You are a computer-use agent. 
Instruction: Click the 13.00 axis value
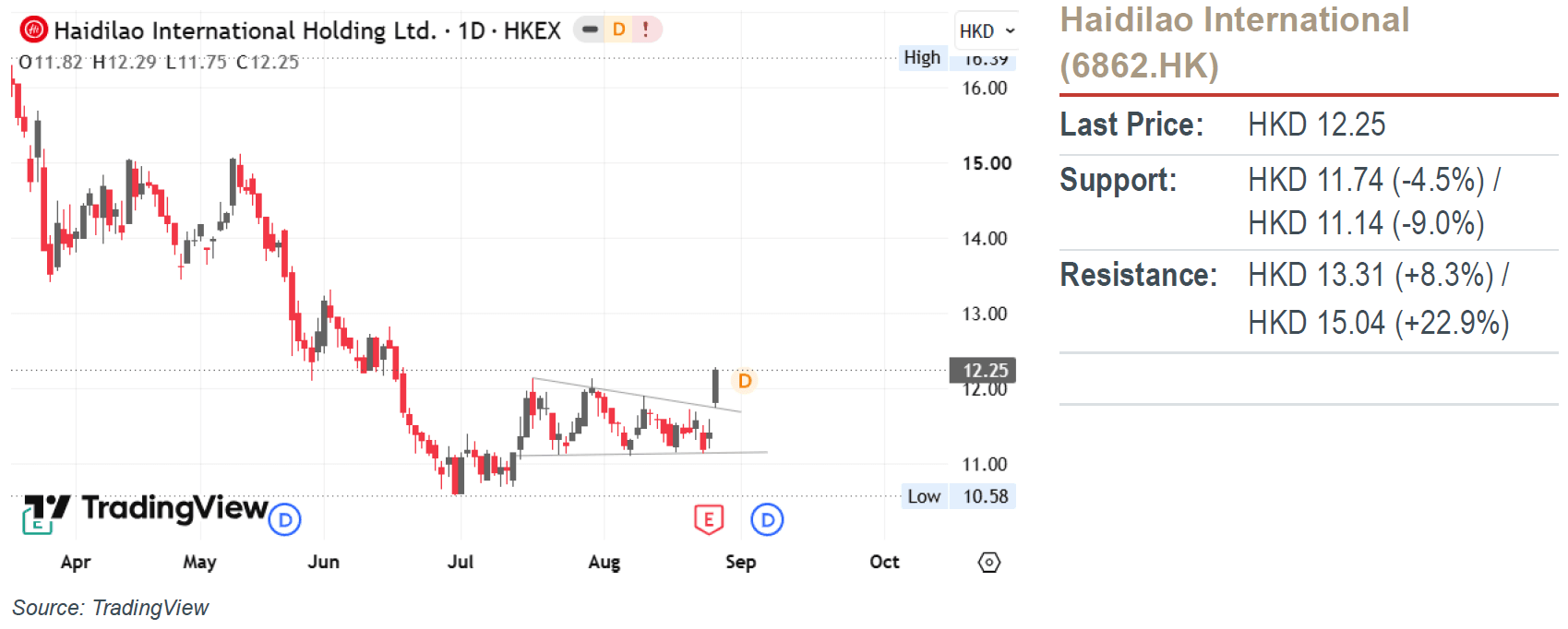(x=985, y=314)
